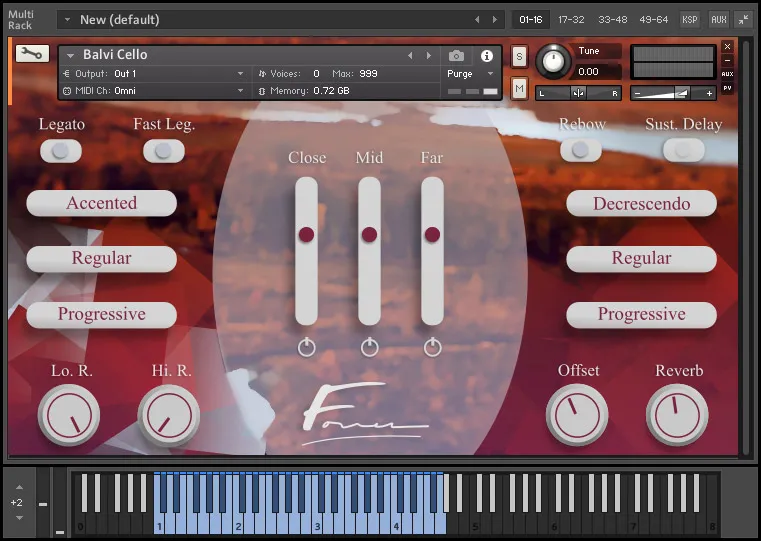Click the Reverb knob
Screen dimensions: 761x541
[677, 415]
